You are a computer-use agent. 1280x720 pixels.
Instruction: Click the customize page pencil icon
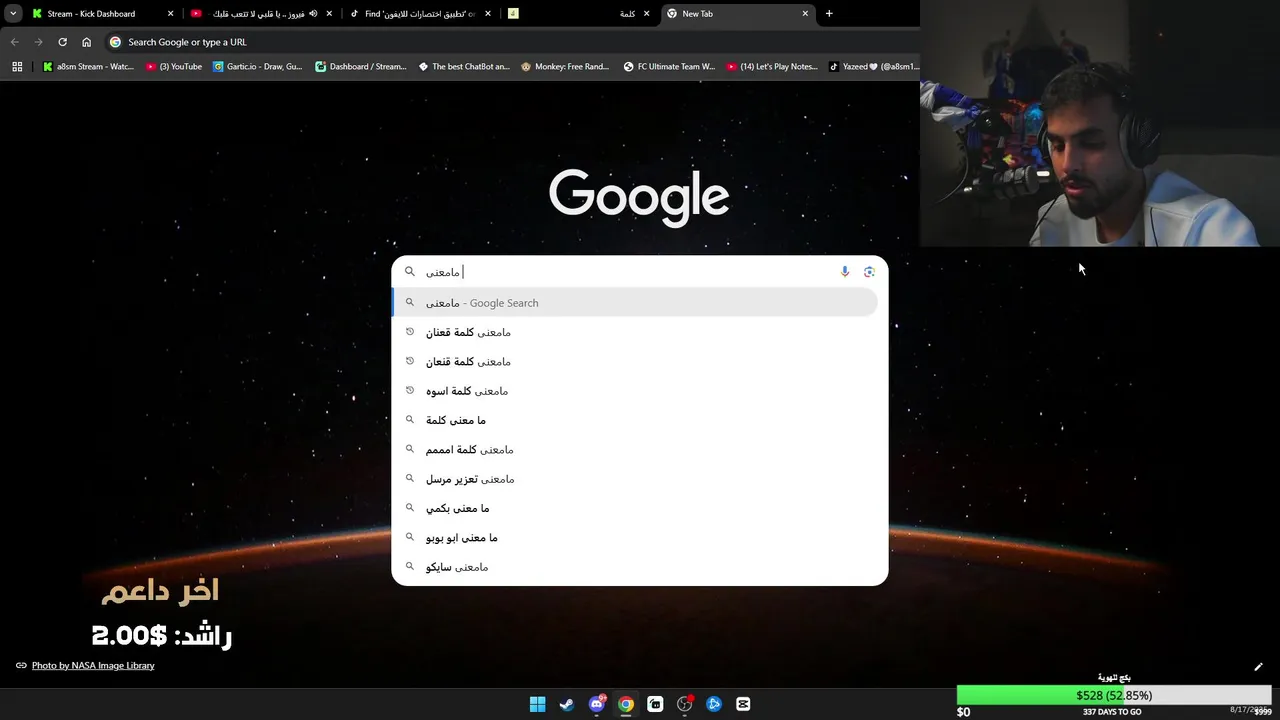tap(1258, 667)
